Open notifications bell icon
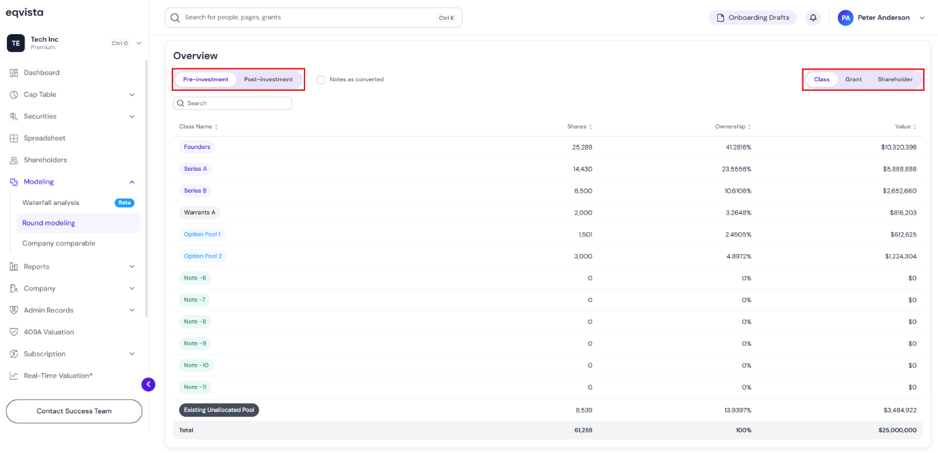 (x=813, y=18)
